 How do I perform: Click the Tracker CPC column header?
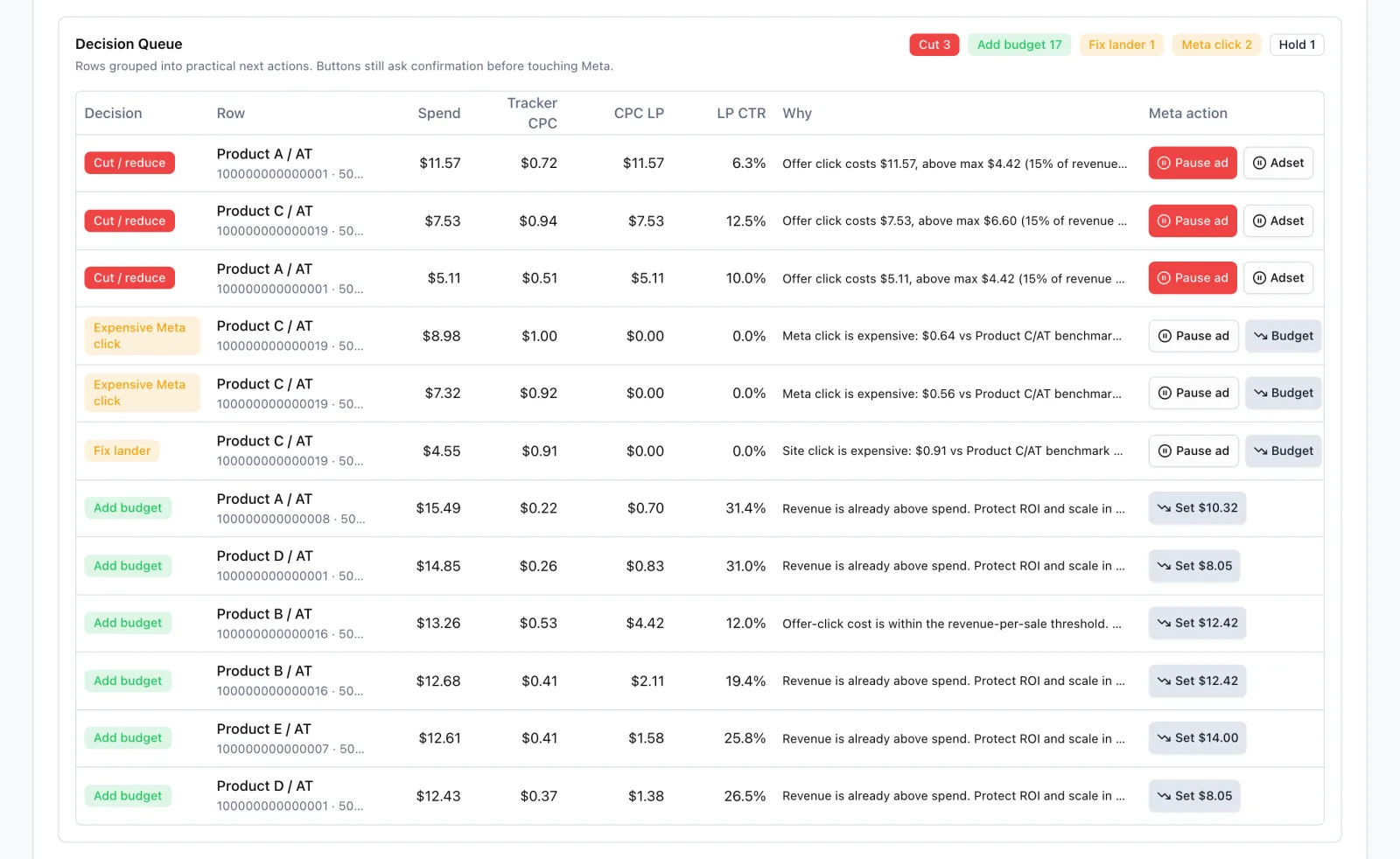tap(532, 114)
